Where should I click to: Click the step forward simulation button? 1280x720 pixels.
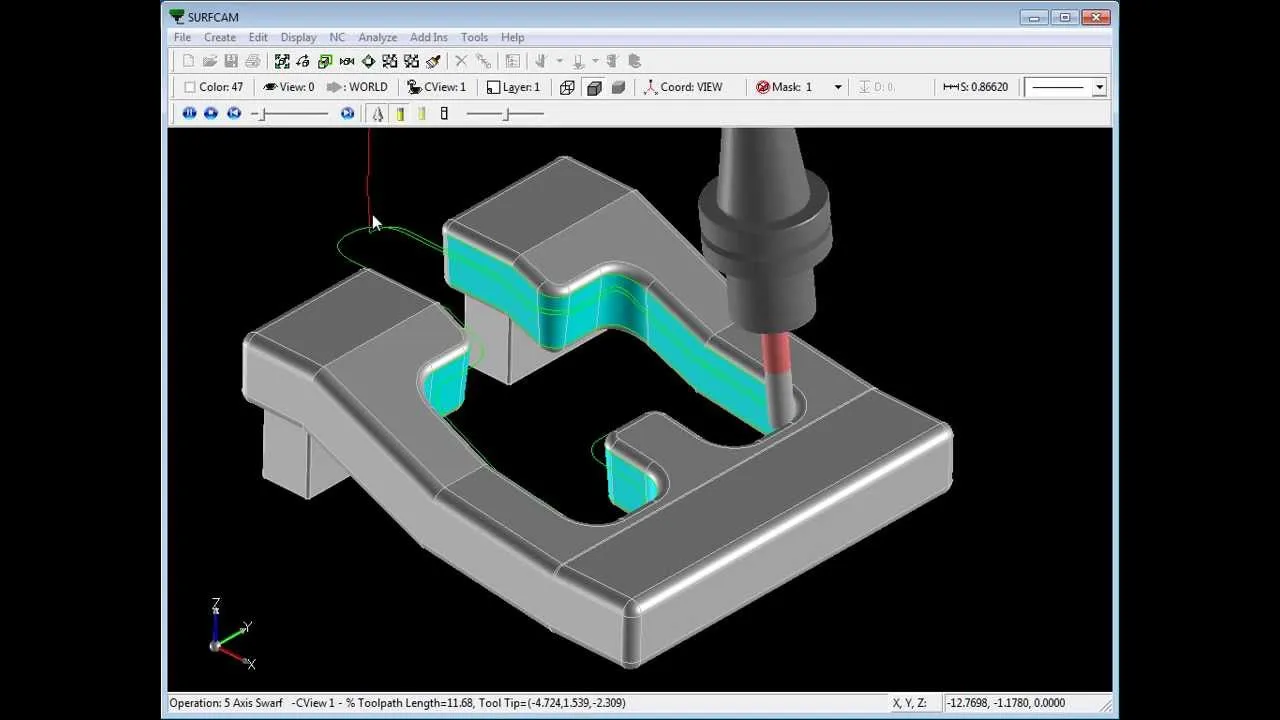[347, 113]
